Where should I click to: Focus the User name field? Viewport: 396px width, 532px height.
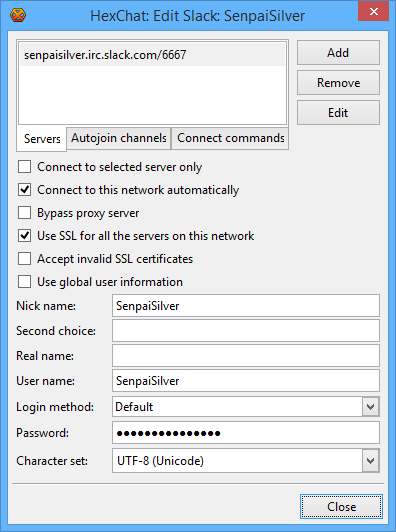pyautogui.click(x=246, y=381)
